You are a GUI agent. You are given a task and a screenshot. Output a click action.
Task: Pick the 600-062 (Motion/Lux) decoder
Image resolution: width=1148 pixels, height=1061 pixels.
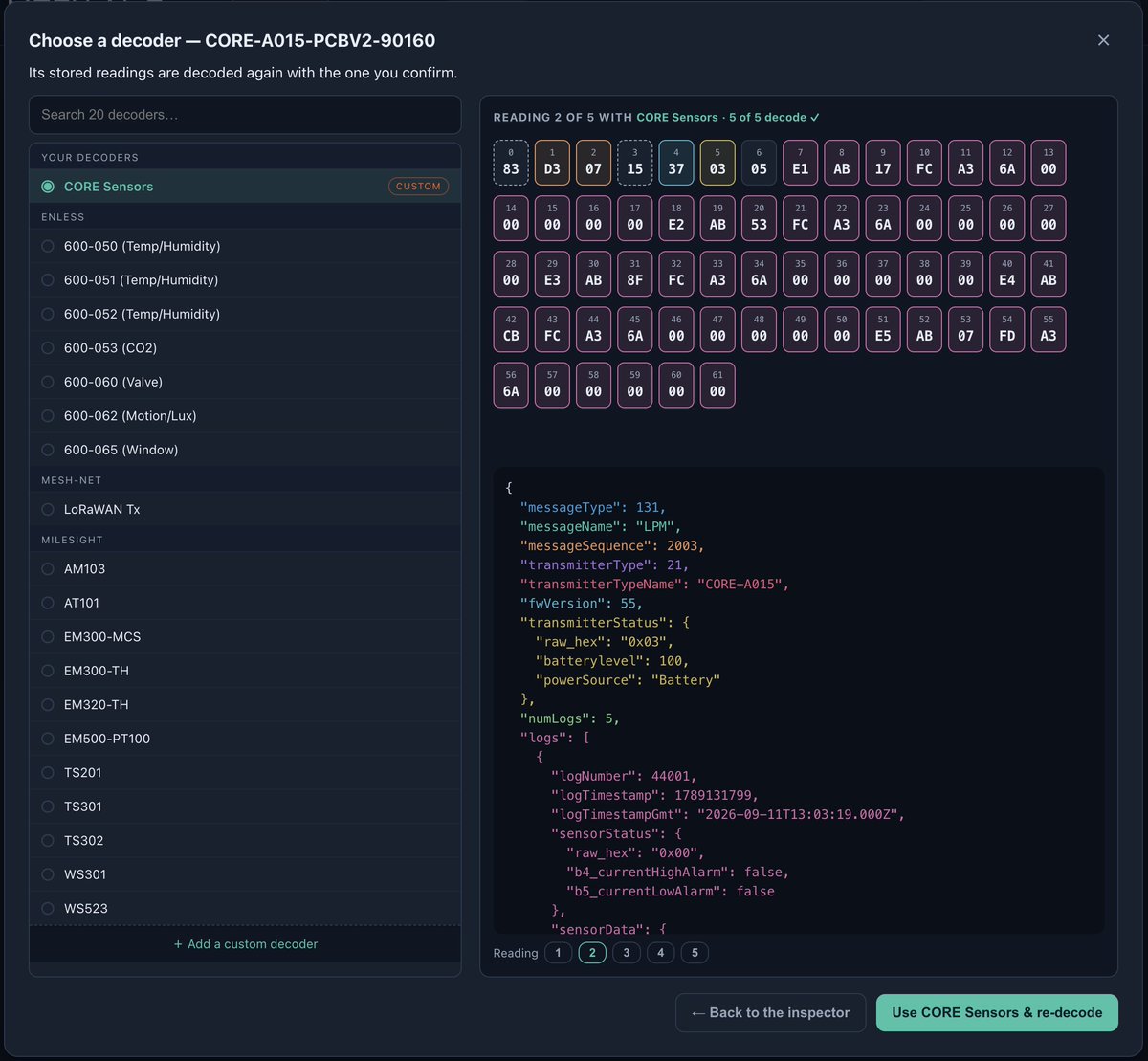pyautogui.click(x=245, y=416)
